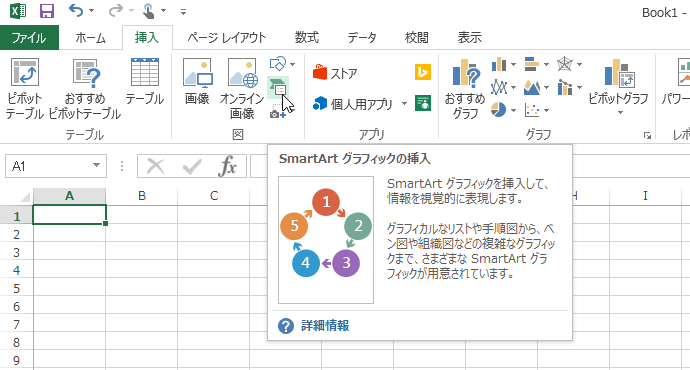Click the SmartArt preview thumbnail
This screenshot has height=370, width=690.
[x=326, y=240]
